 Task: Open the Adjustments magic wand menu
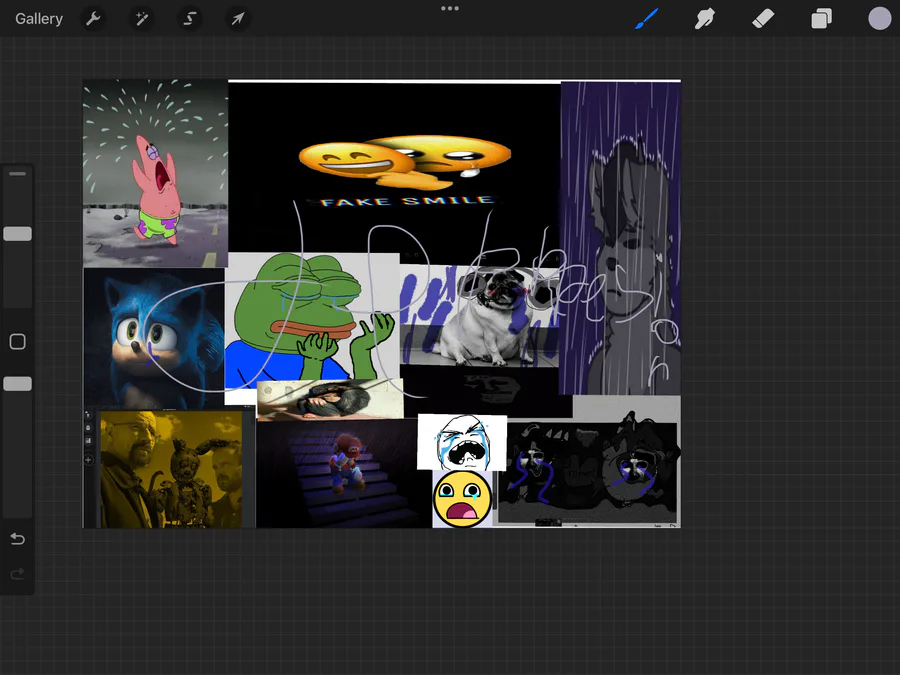click(x=141, y=19)
